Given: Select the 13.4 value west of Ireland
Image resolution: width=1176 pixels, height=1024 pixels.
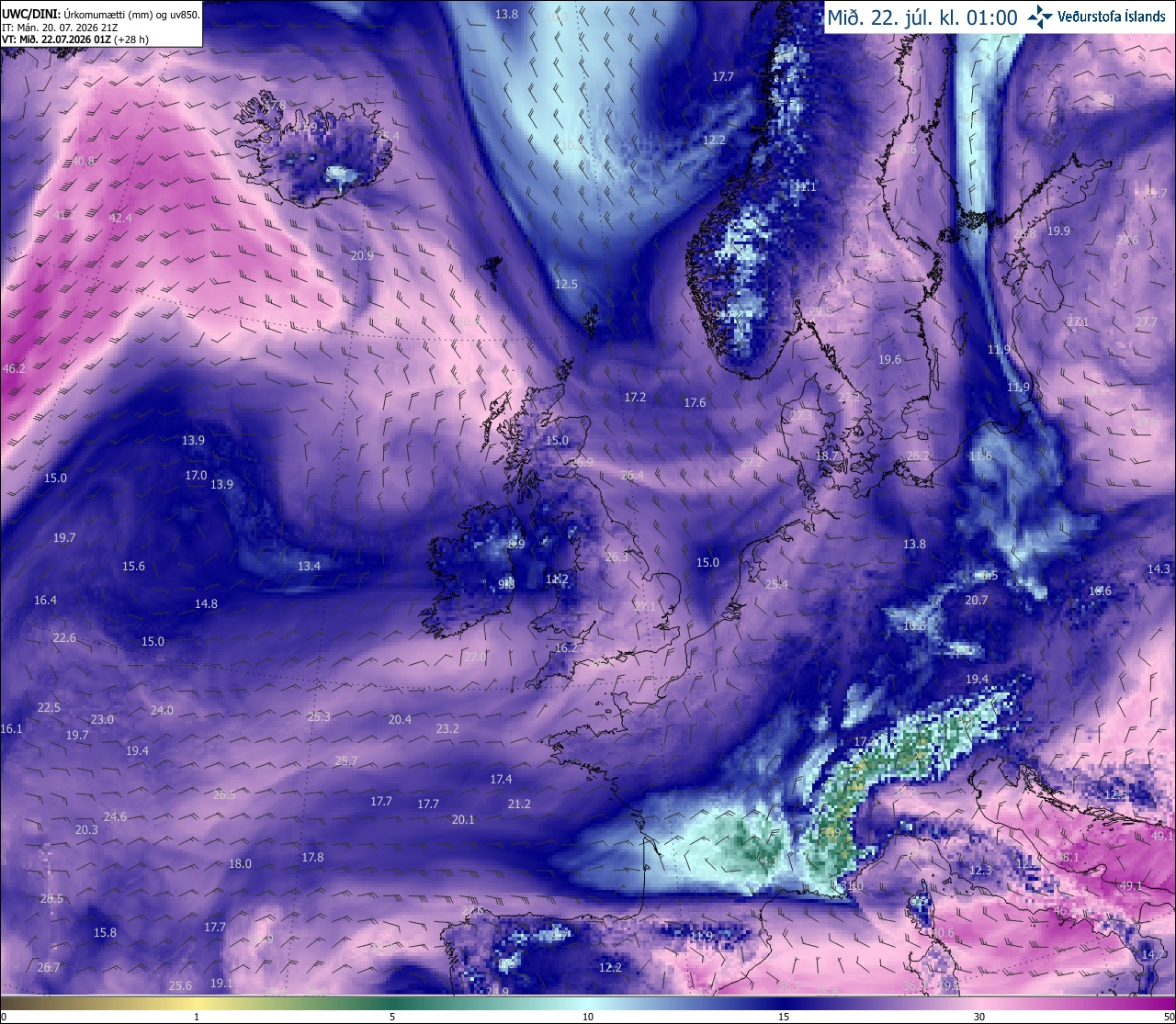Looking at the screenshot, I should tap(309, 566).
